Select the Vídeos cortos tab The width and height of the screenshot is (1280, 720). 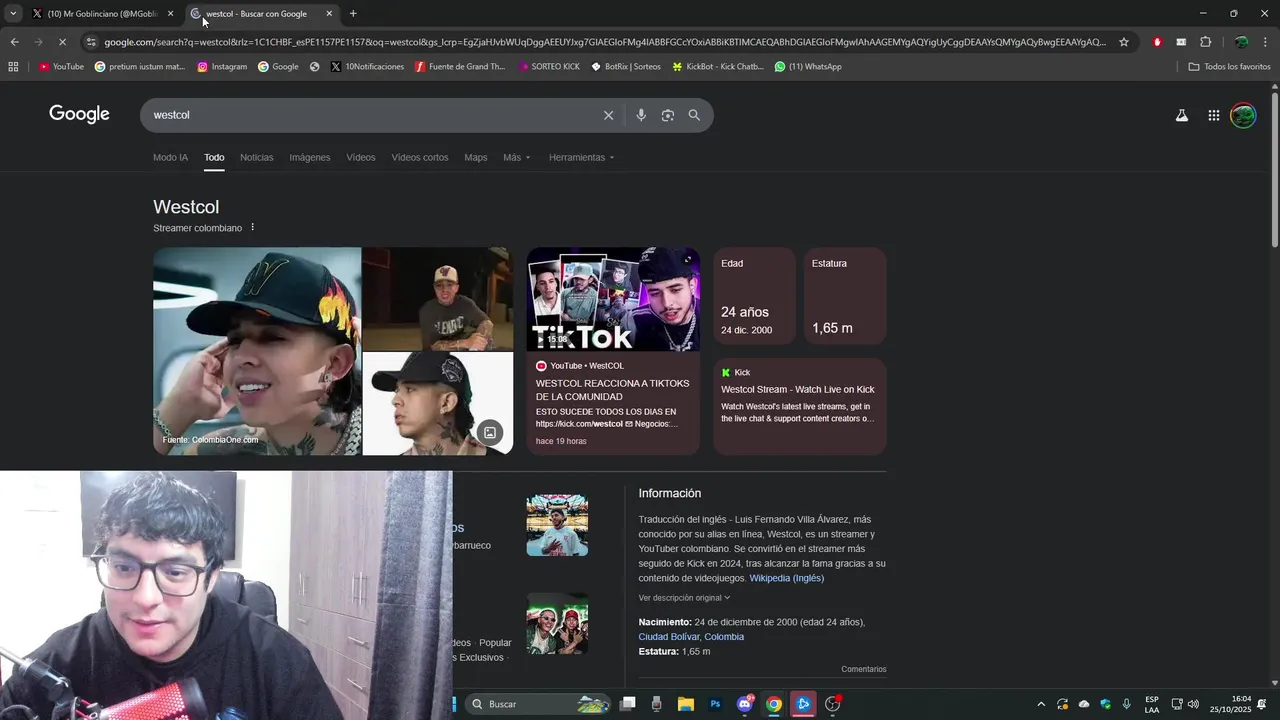click(x=420, y=158)
